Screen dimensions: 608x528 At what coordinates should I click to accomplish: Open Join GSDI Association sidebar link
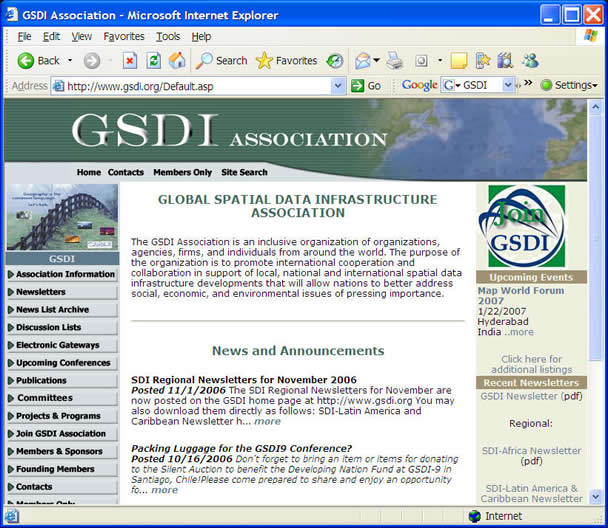pos(62,434)
